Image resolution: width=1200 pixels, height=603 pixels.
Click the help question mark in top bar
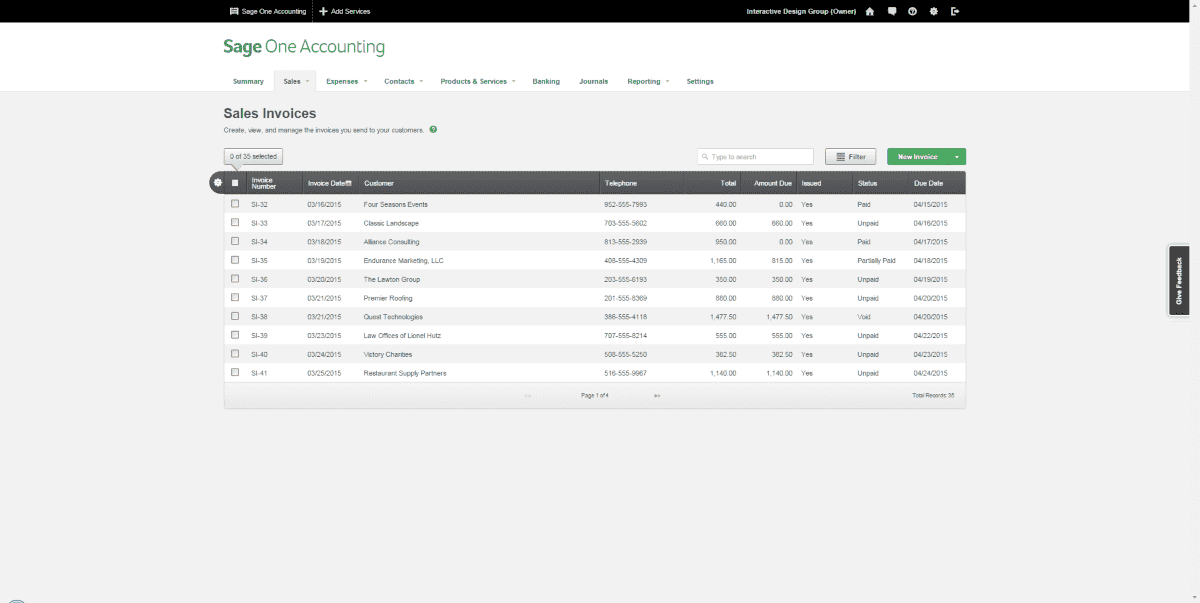[912, 11]
